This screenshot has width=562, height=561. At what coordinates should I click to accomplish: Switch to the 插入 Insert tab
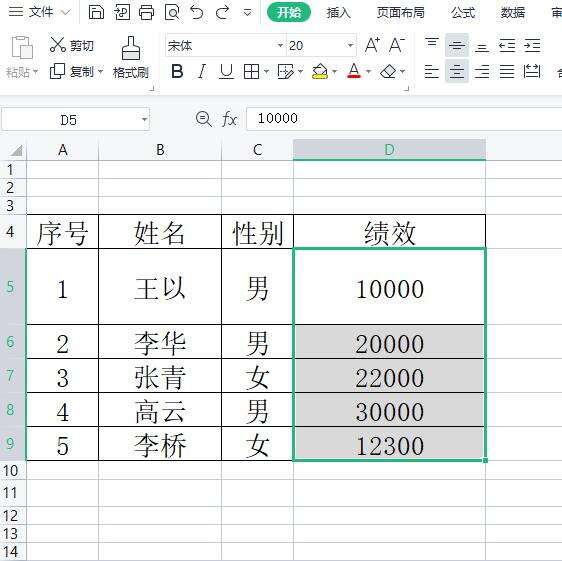(x=338, y=13)
